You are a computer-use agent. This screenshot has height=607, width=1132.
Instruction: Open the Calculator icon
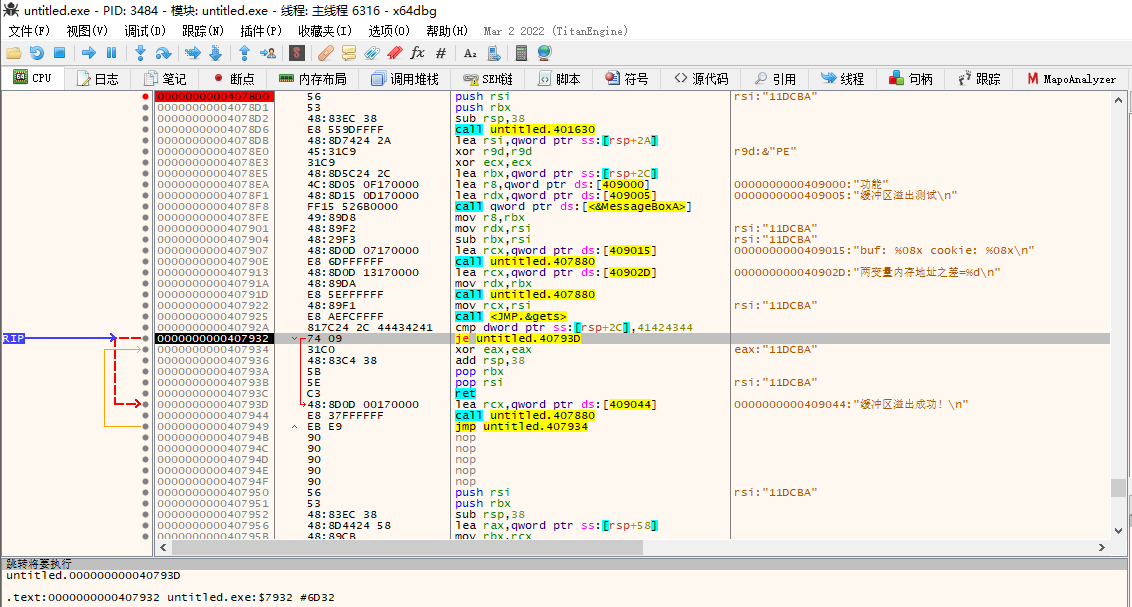[x=521, y=53]
